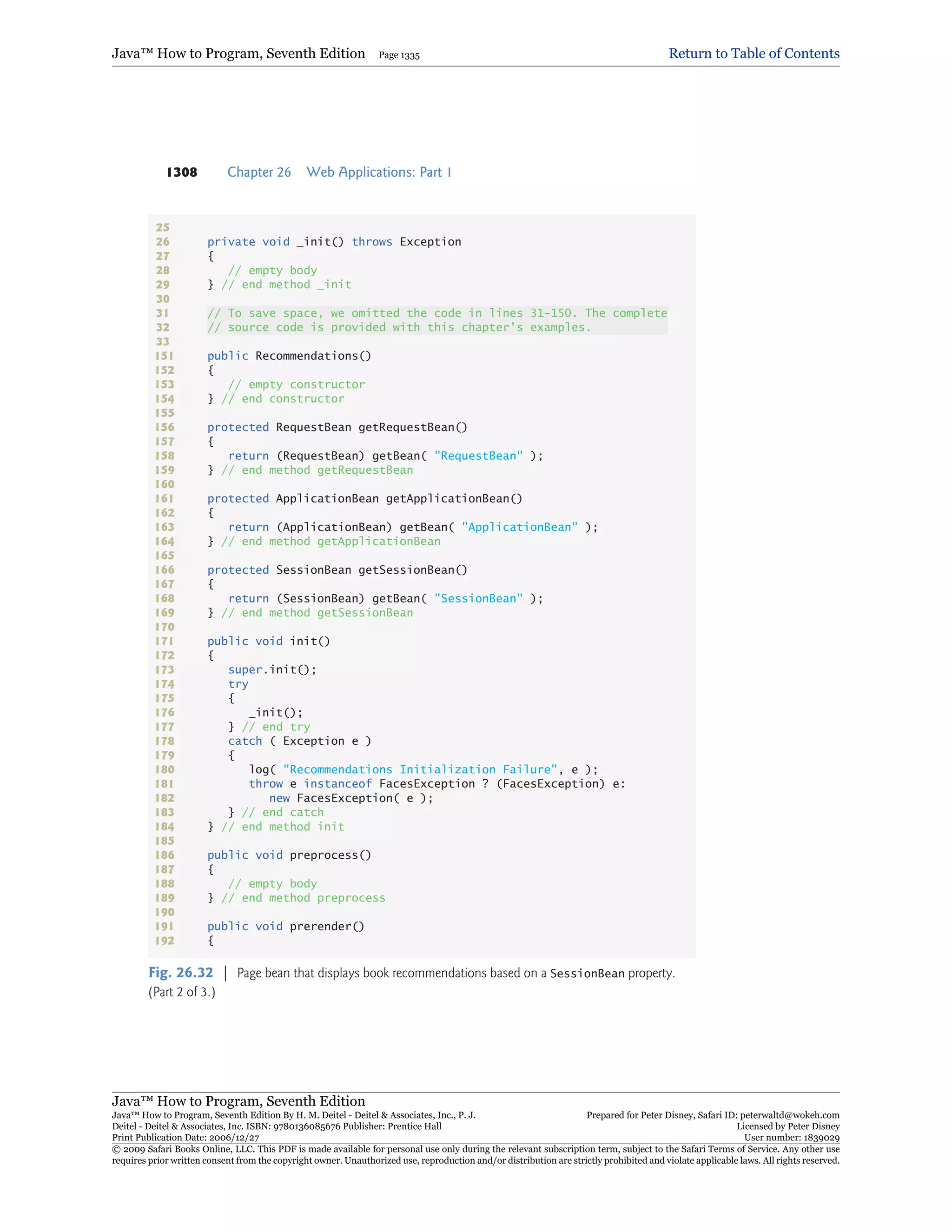
Task: Click the page header book title
Action: coord(238,53)
